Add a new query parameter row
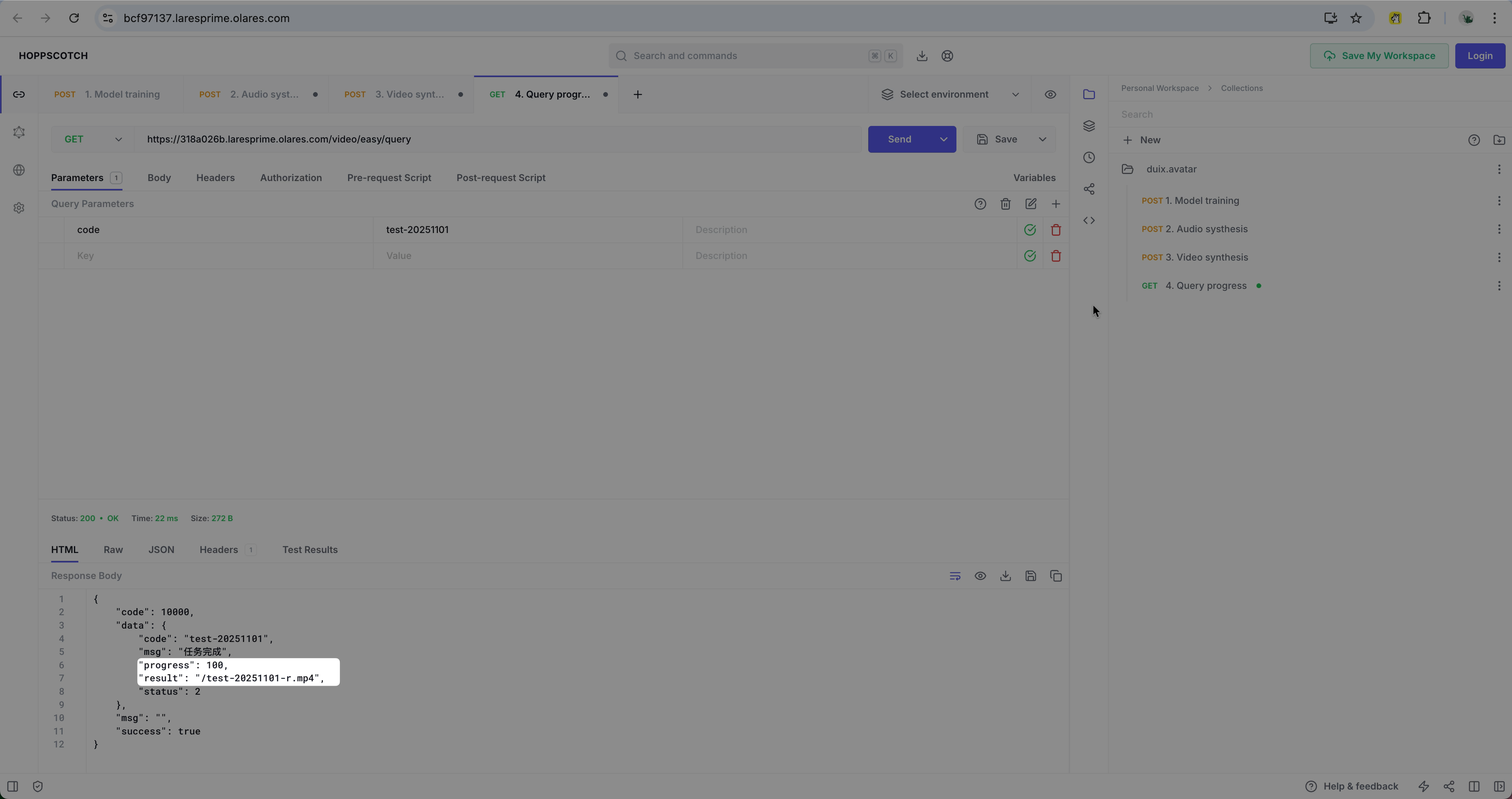 pos(1056,204)
